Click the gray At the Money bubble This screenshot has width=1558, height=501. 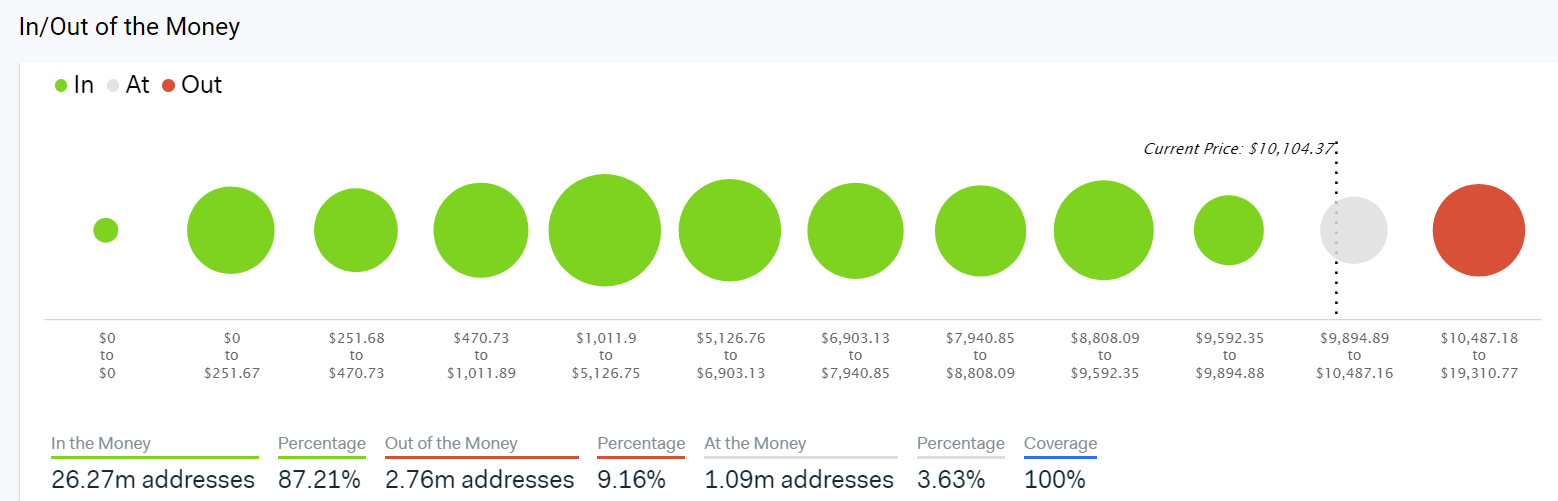[x=1354, y=230]
